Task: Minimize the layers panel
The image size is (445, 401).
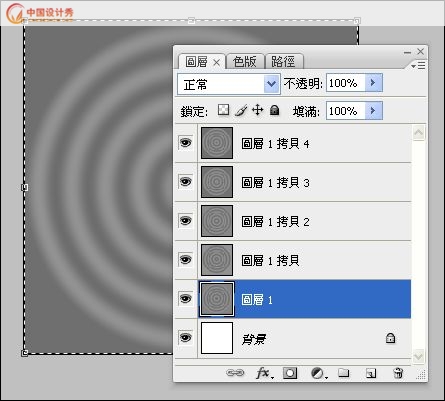Action: coord(407,52)
